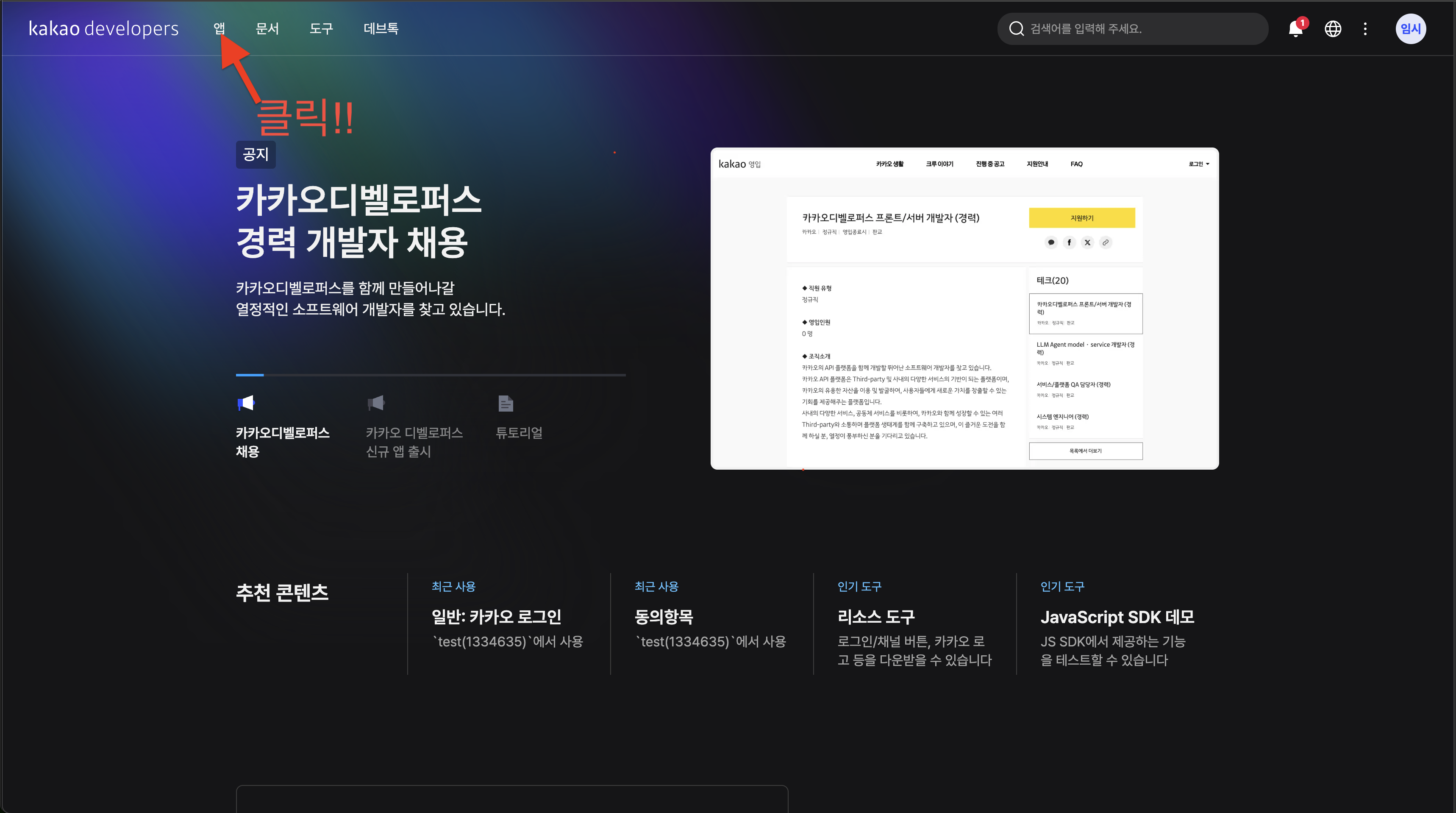Click the 임시 profile avatar

(1410, 29)
